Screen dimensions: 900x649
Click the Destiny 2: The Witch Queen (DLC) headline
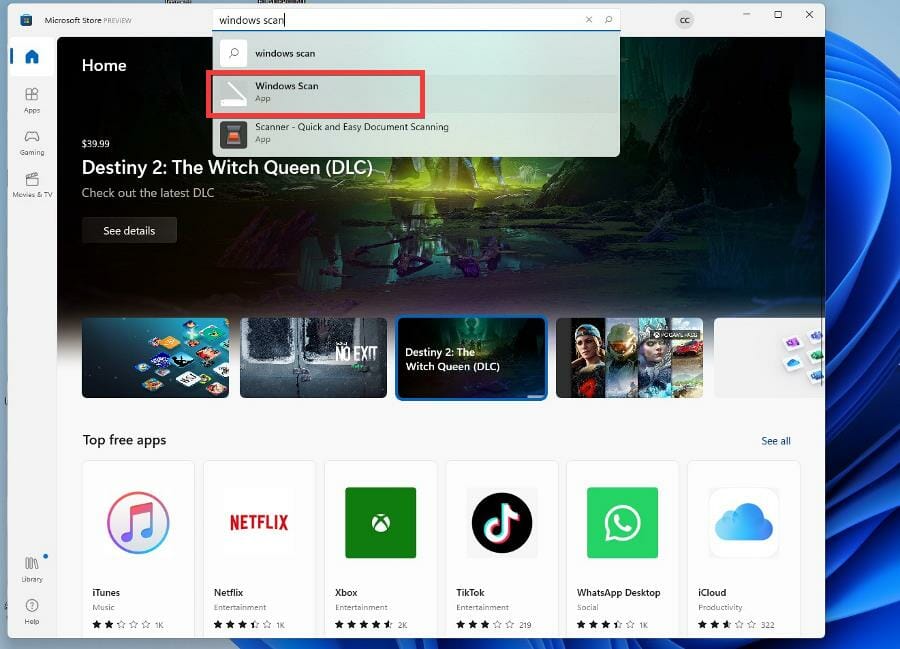[227, 168]
